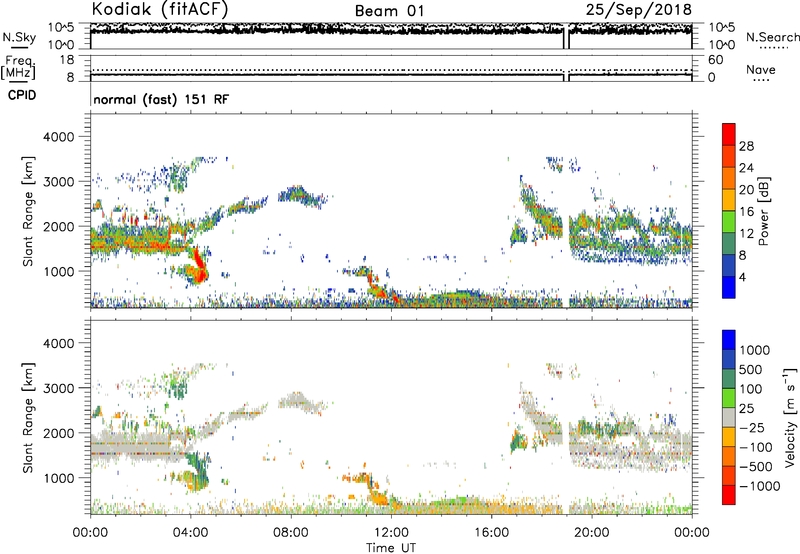This screenshot has height=554, width=800.
Task: Click the '28' power colorbar tick value
Action: [x=746, y=146]
